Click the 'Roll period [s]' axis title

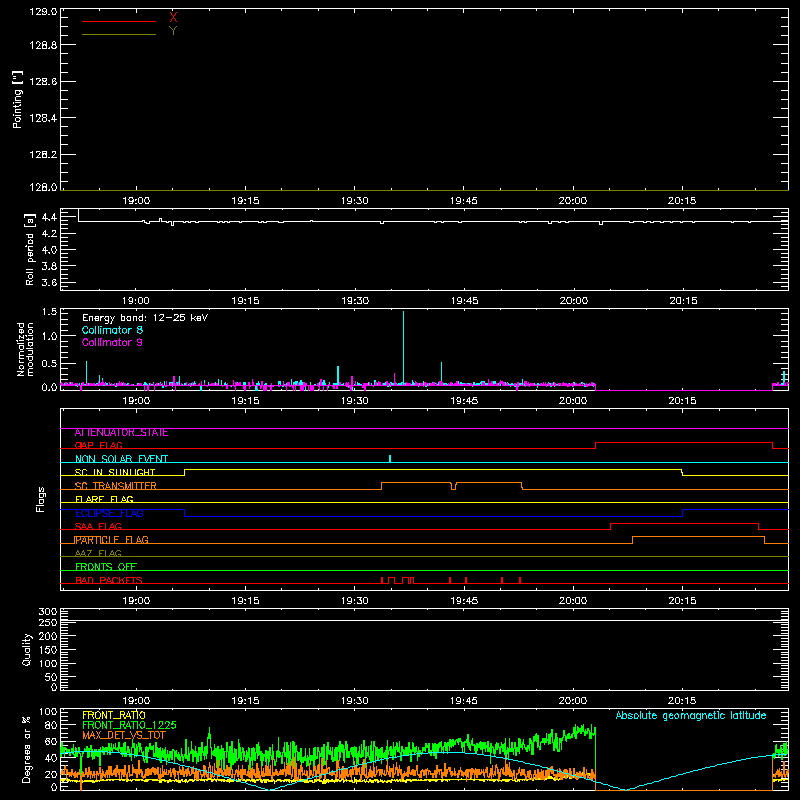[29, 249]
